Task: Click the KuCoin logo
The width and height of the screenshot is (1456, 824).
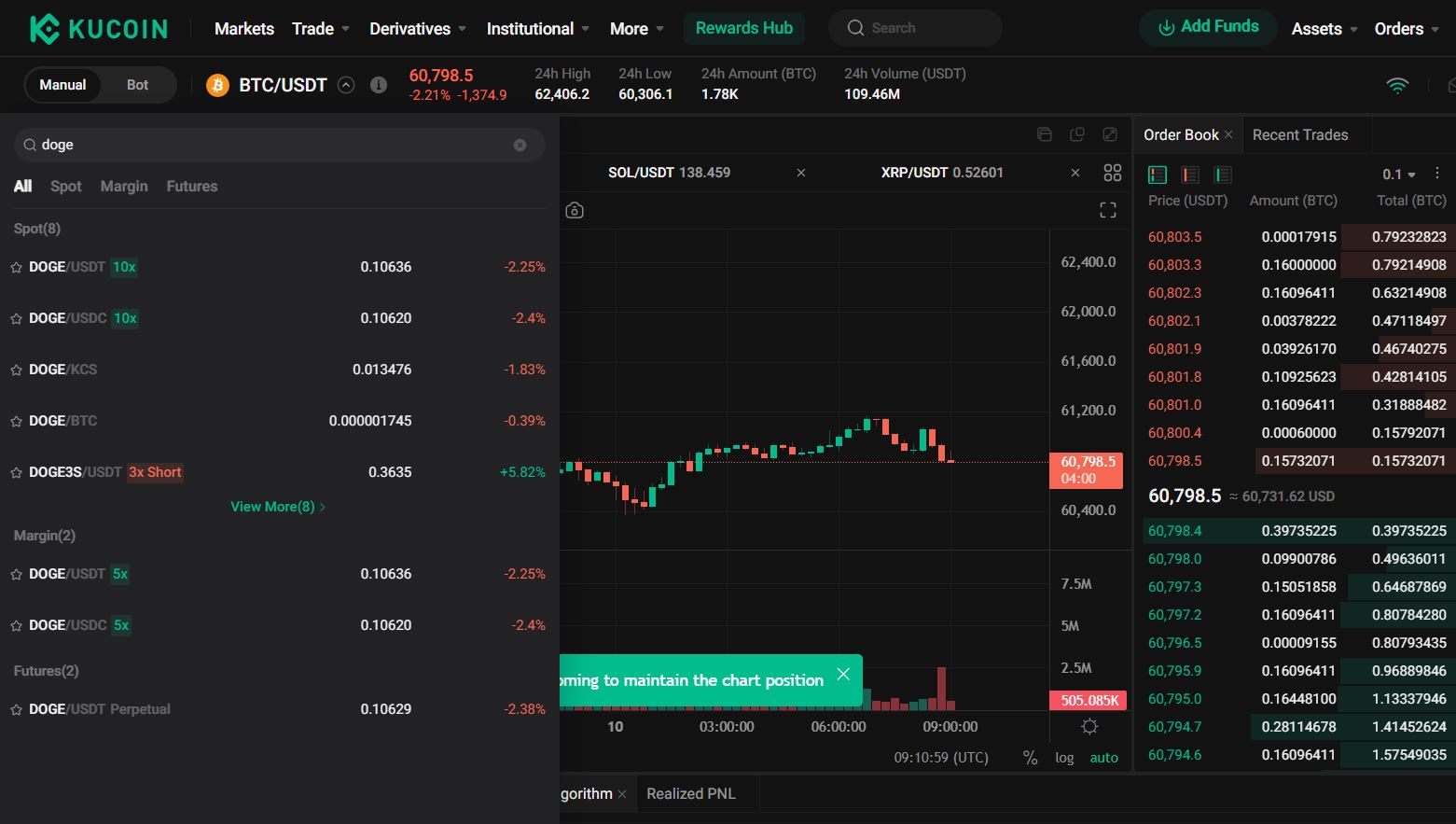Action: (x=99, y=29)
